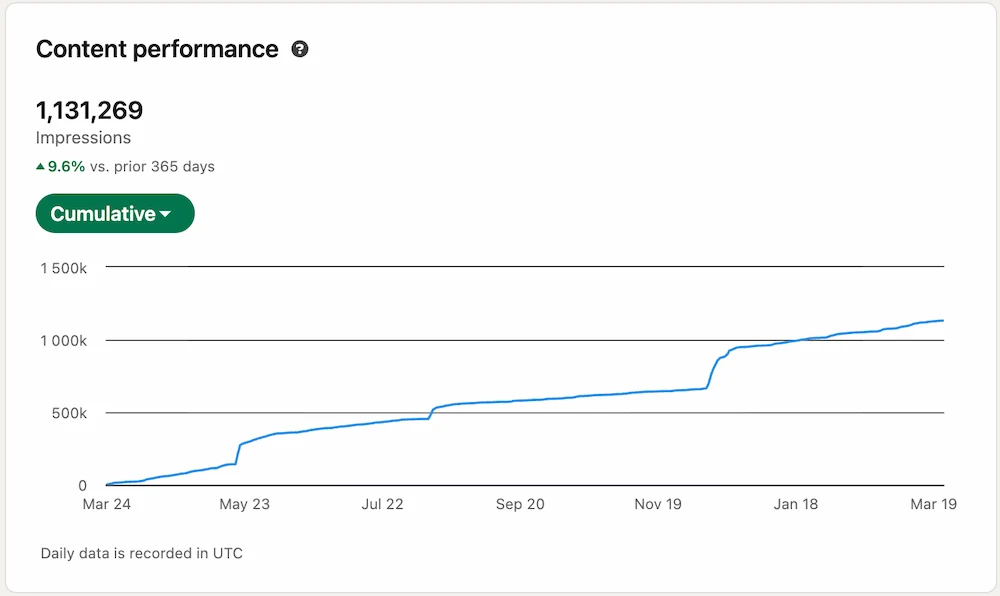Click the Mar 24 axis label
This screenshot has height=596, width=1000.
point(106,504)
